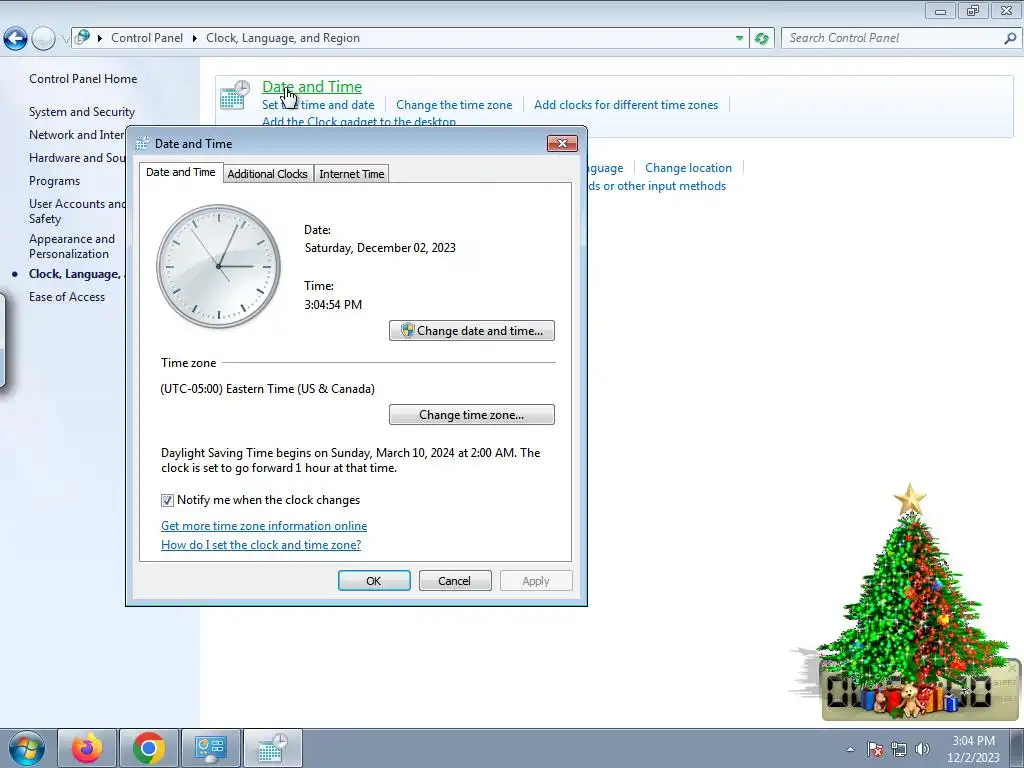
Task: Expand arrow after Control Panel breadcrumb
Action: click(x=195, y=39)
